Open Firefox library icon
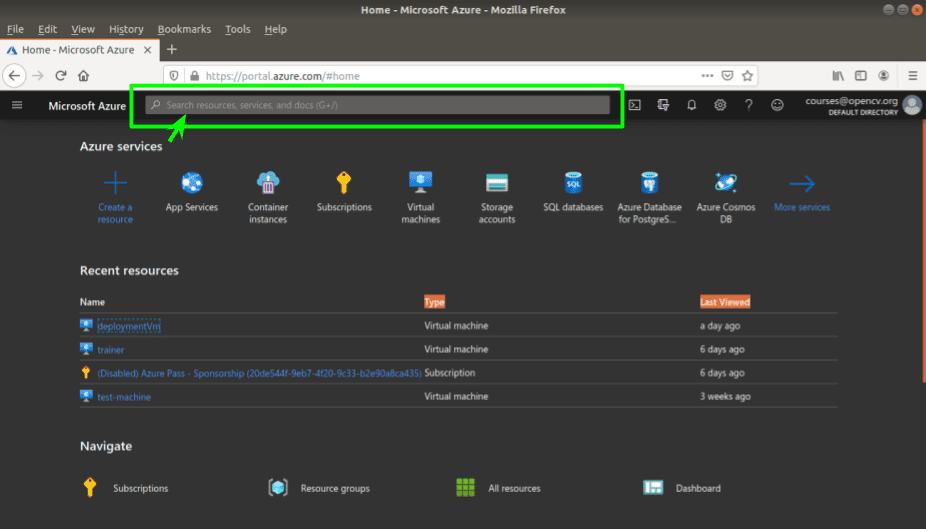 tap(838, 76)
